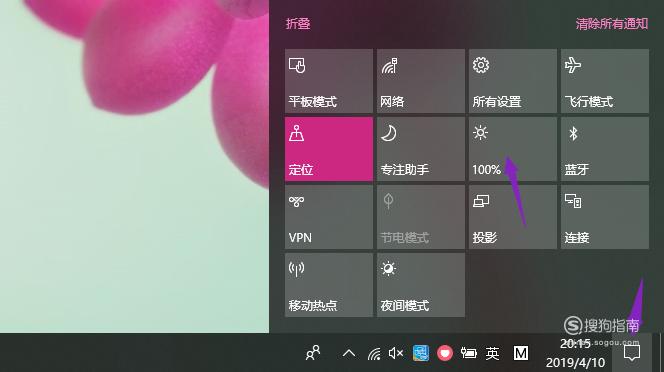Click the red round tray icon

[445, 353]
